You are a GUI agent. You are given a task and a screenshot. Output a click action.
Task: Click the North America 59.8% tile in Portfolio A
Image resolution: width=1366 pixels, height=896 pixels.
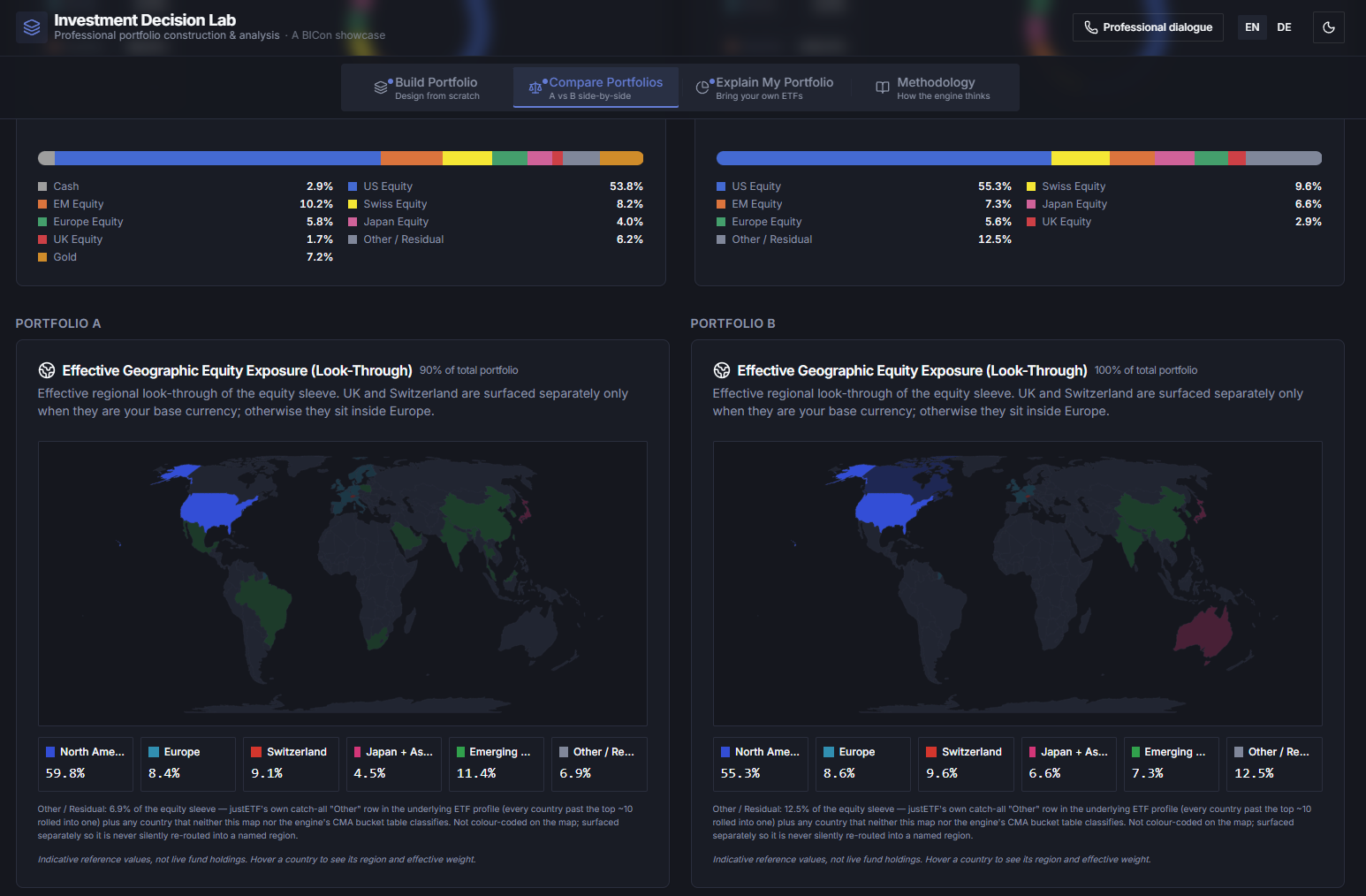[x=86, y=763]
